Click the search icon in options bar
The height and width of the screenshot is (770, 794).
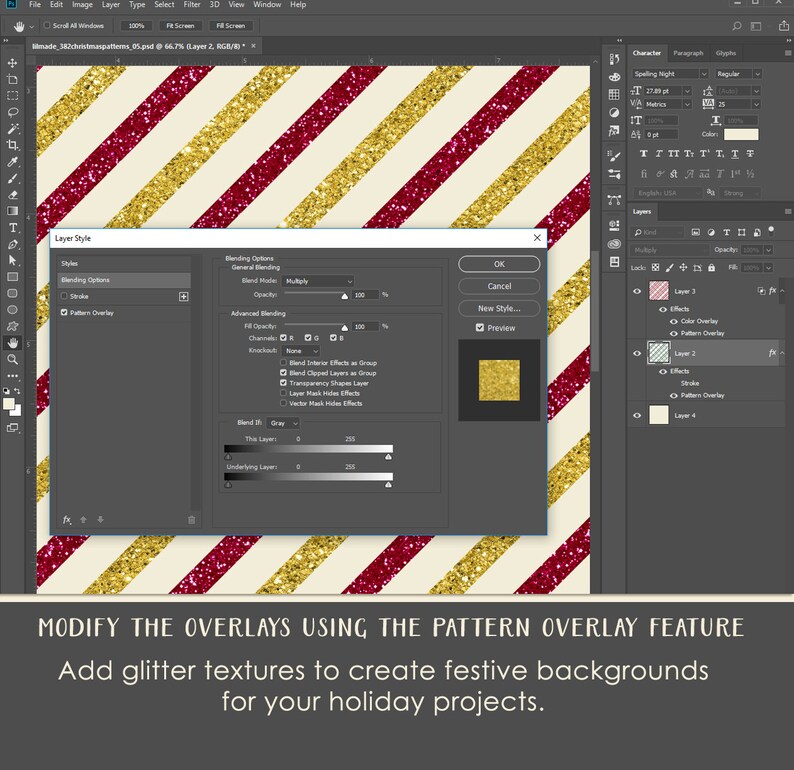pos(737,26)
